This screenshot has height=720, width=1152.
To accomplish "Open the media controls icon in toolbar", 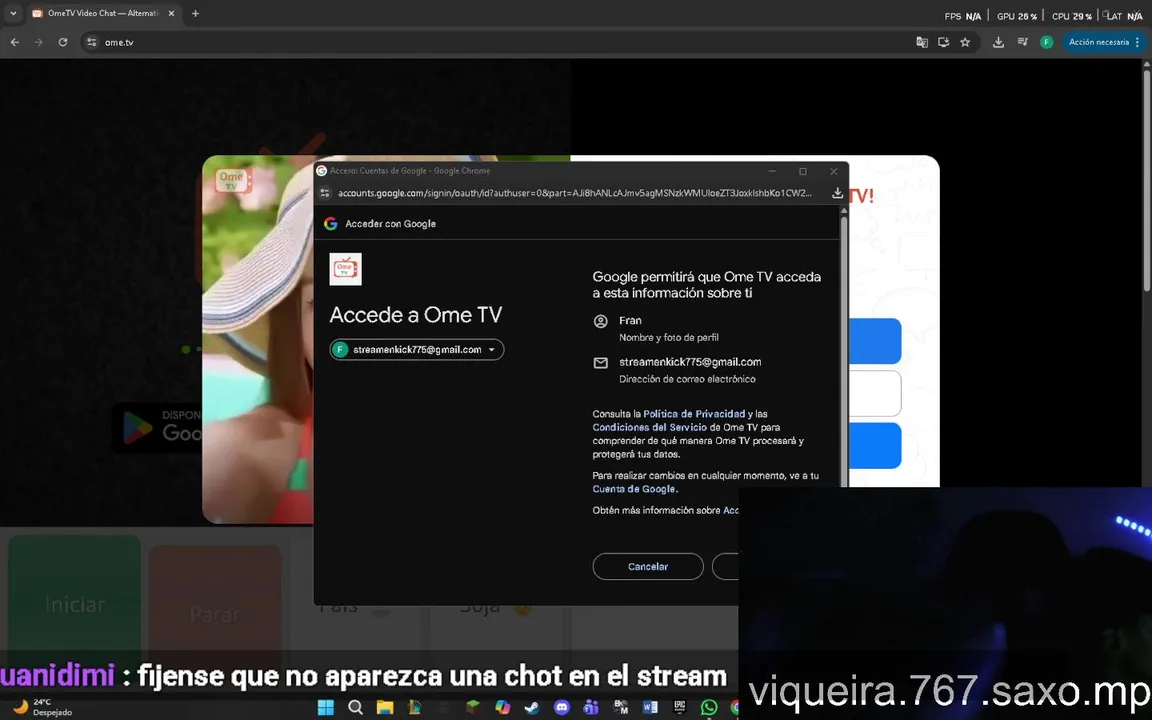I will click(x=1023, y=43).
